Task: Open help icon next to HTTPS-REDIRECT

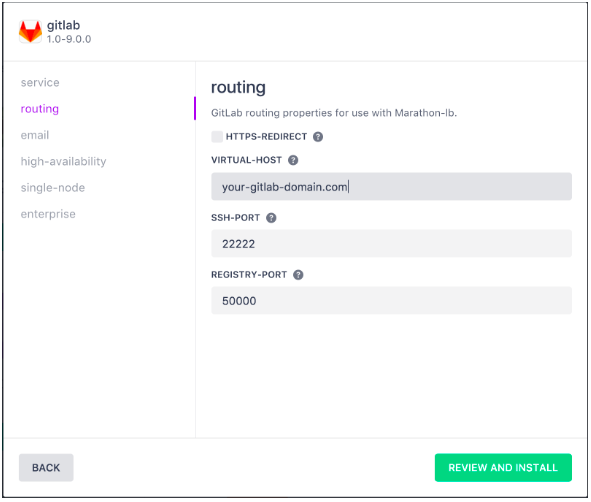Action: pos(318,137)
